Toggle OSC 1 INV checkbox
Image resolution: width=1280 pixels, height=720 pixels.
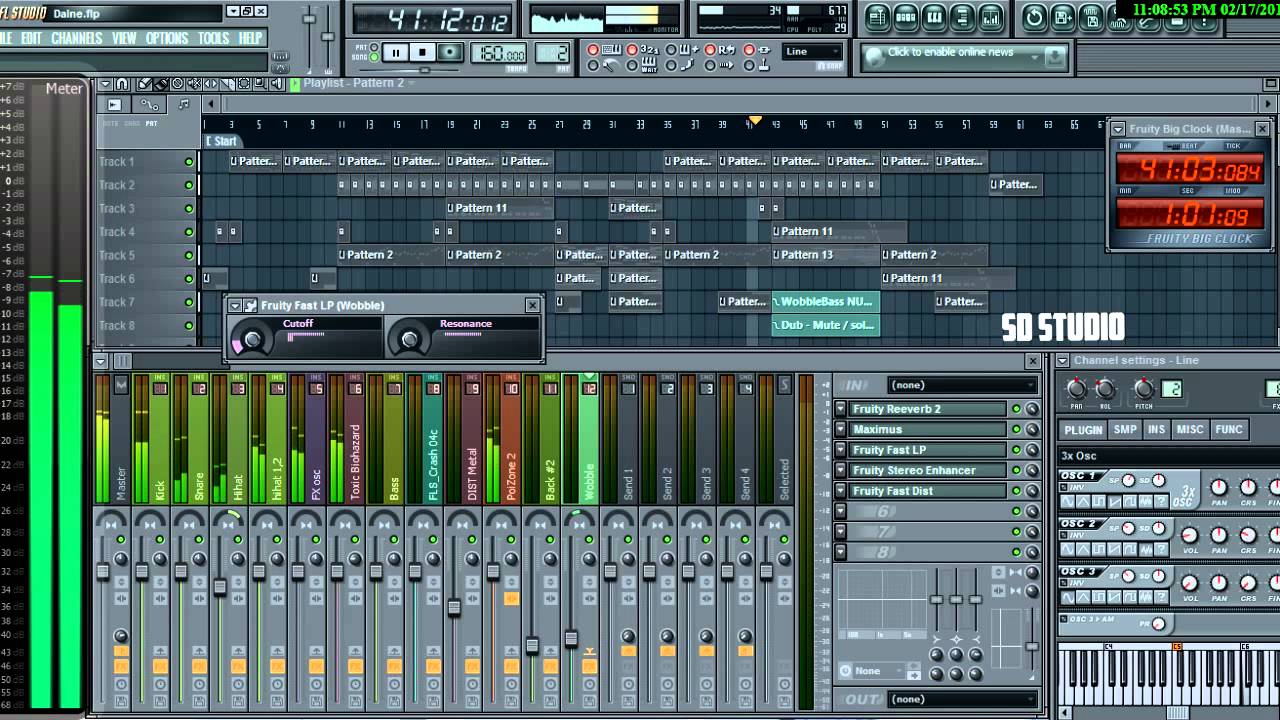pyautogui.click(x=1063, y=487)
